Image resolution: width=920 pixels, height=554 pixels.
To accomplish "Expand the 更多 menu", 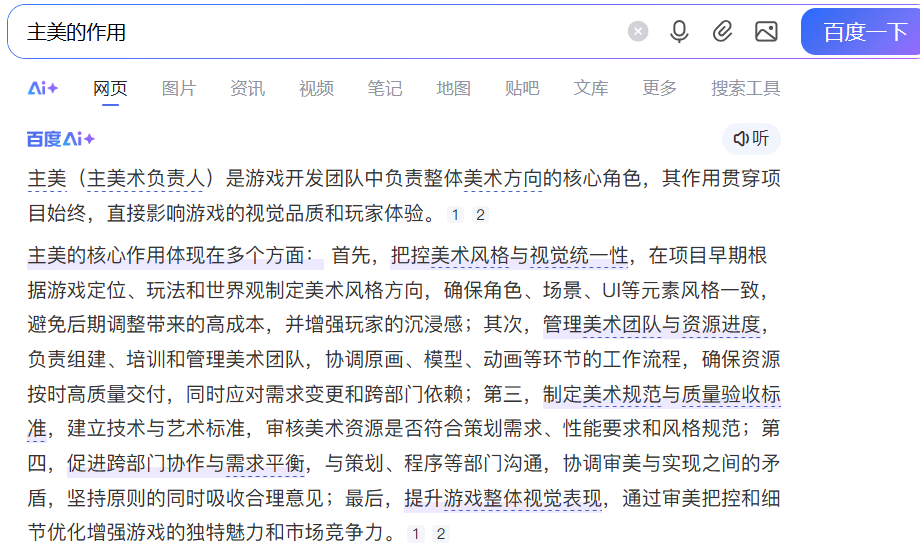I will (x=659, y=88).
